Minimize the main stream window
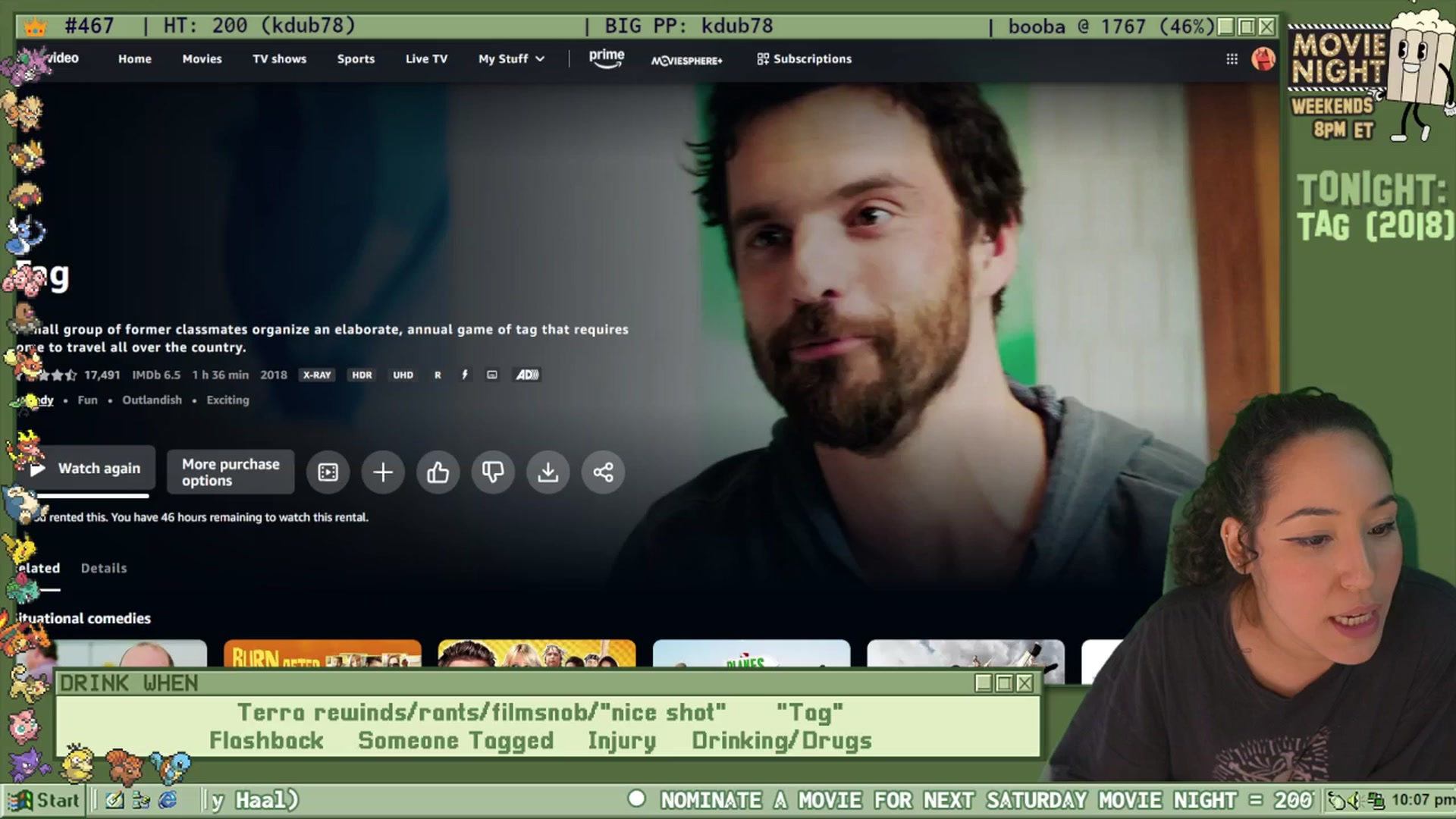 (x=1225, y=27)
